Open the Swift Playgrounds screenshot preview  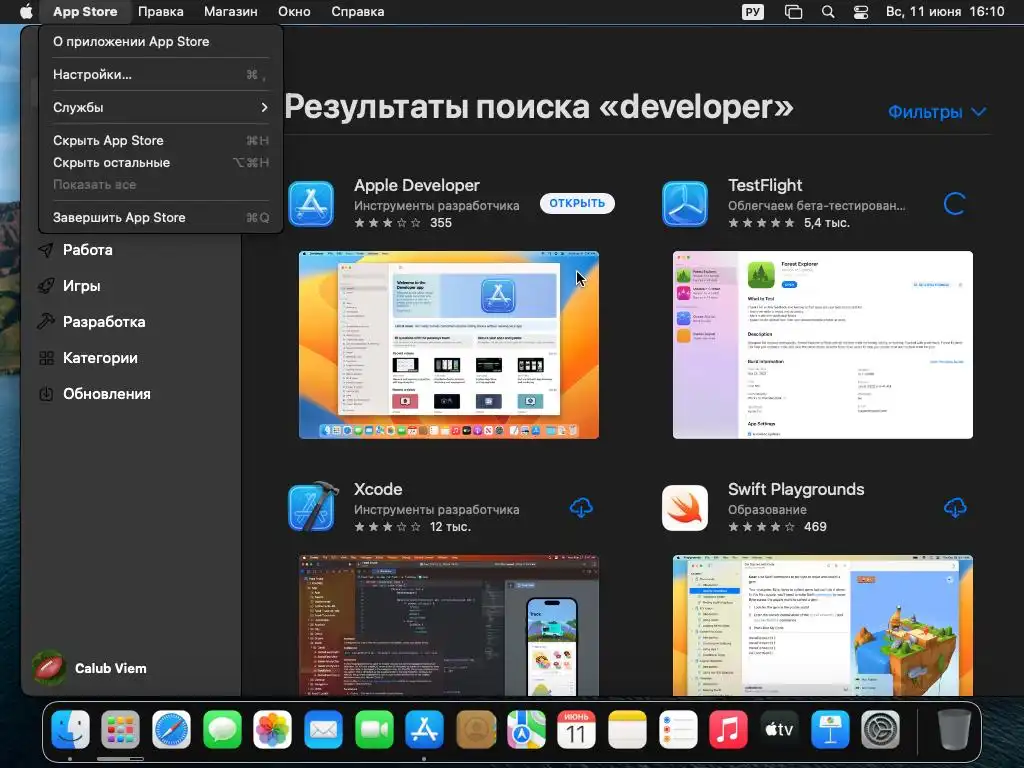(823, 626)
